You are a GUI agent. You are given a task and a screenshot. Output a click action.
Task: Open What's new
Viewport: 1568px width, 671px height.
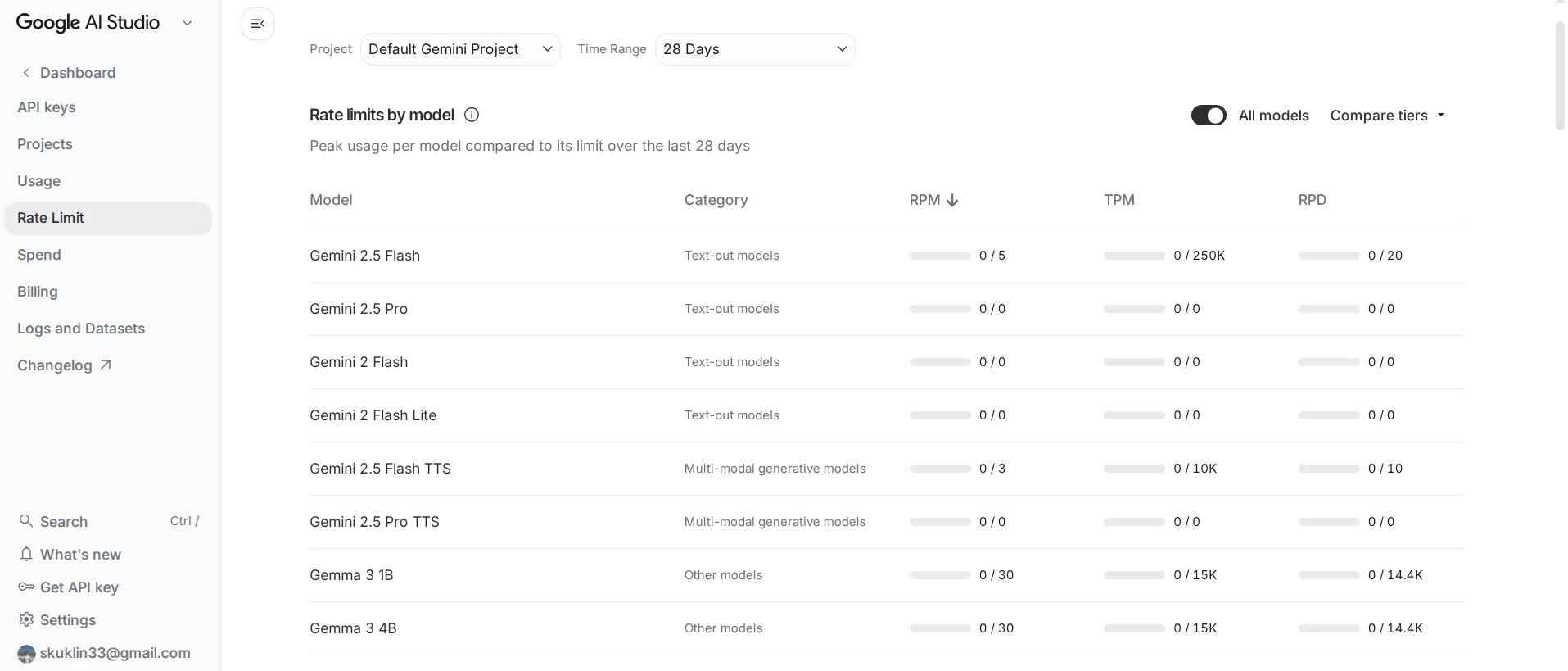(x=80, y=555)
